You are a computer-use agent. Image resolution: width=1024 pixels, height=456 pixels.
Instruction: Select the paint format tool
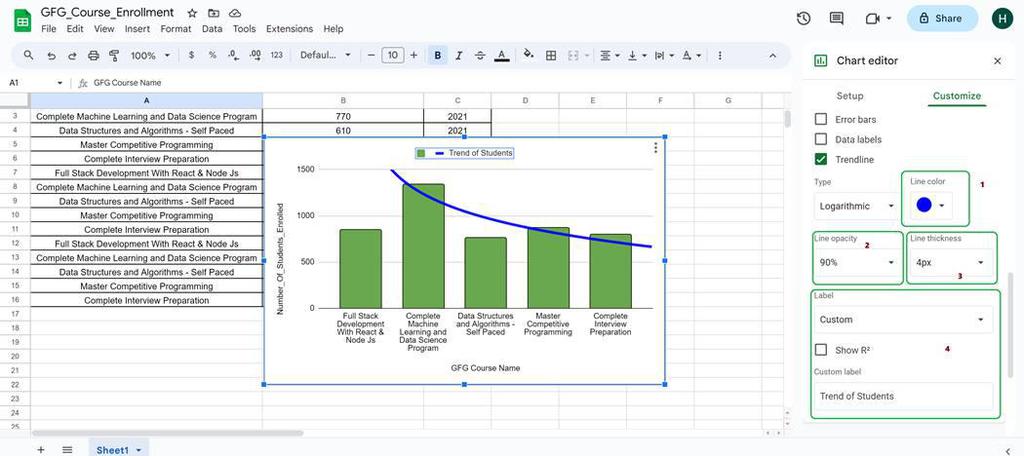114,56
